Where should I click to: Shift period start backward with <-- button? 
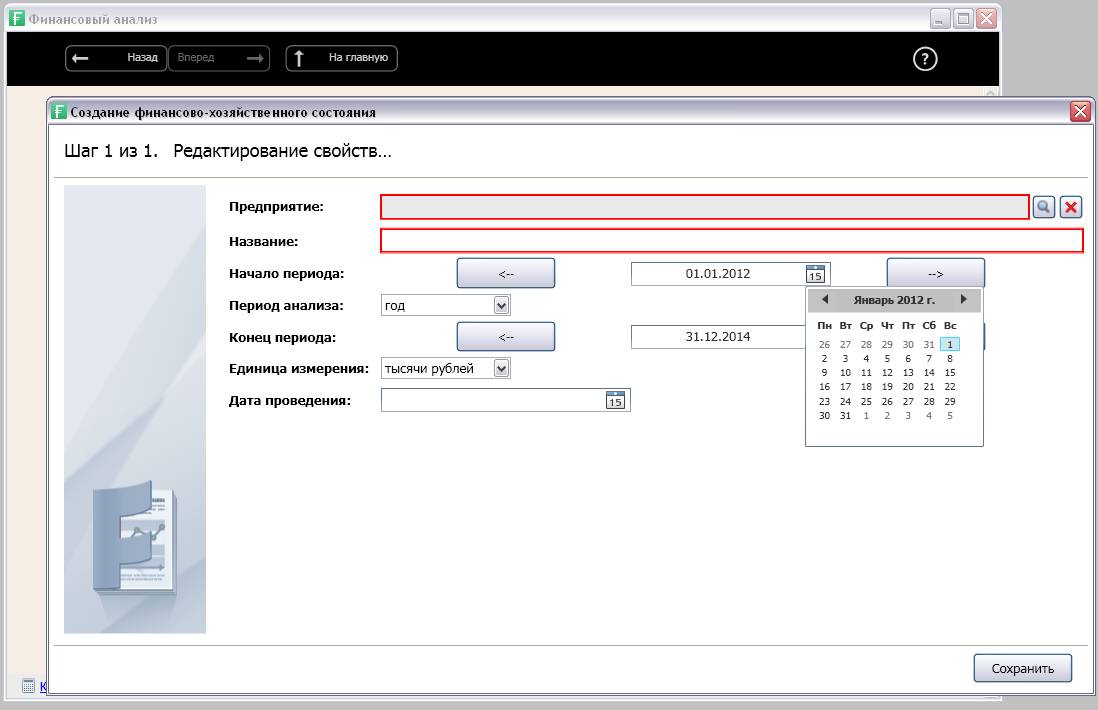(x=505, y=274)
